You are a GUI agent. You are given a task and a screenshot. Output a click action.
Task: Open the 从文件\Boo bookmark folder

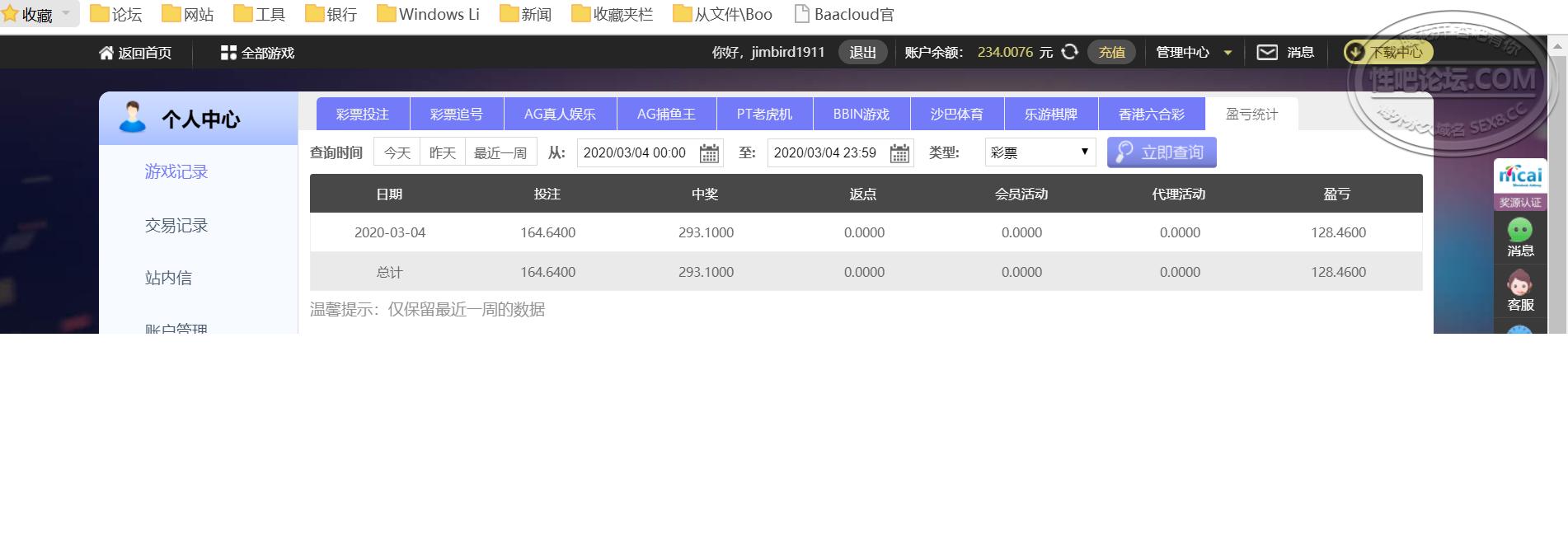tap(722, 14)
